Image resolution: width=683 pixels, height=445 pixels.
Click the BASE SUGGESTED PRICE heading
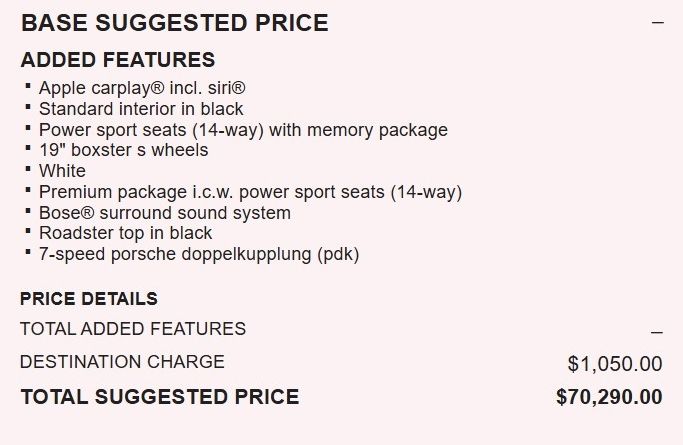[x=175, y=23]
